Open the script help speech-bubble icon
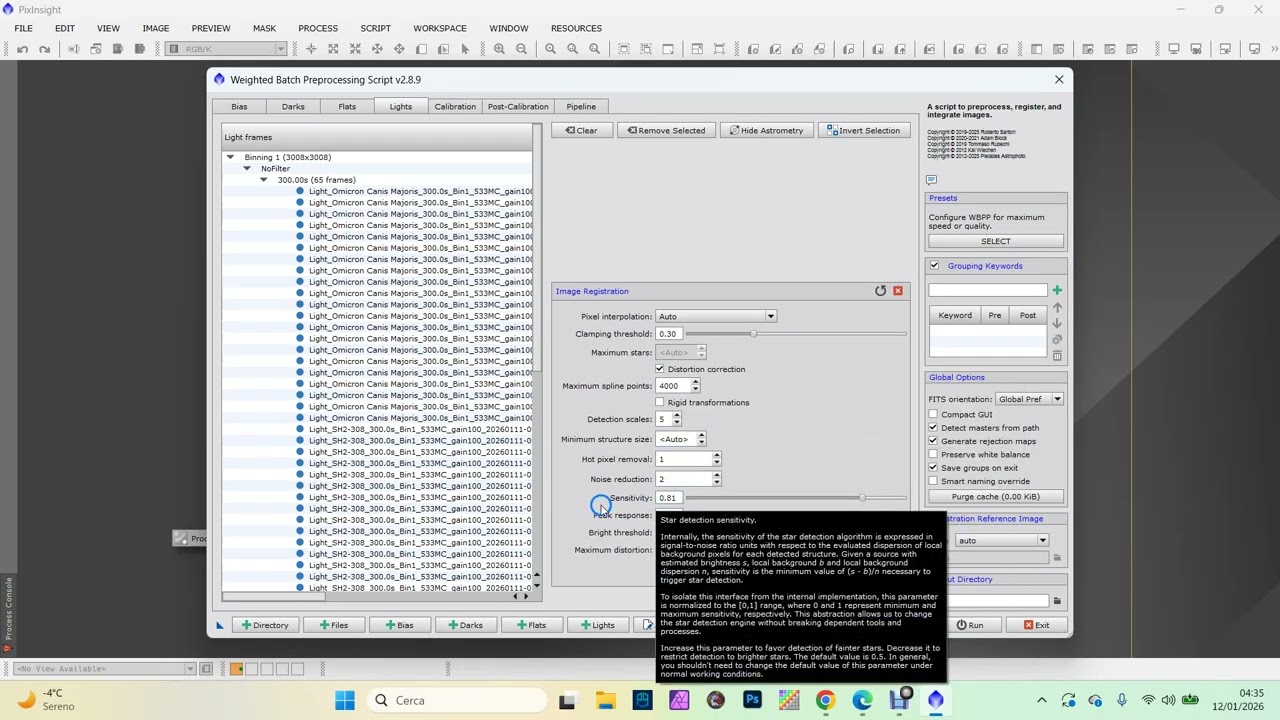 932,180
